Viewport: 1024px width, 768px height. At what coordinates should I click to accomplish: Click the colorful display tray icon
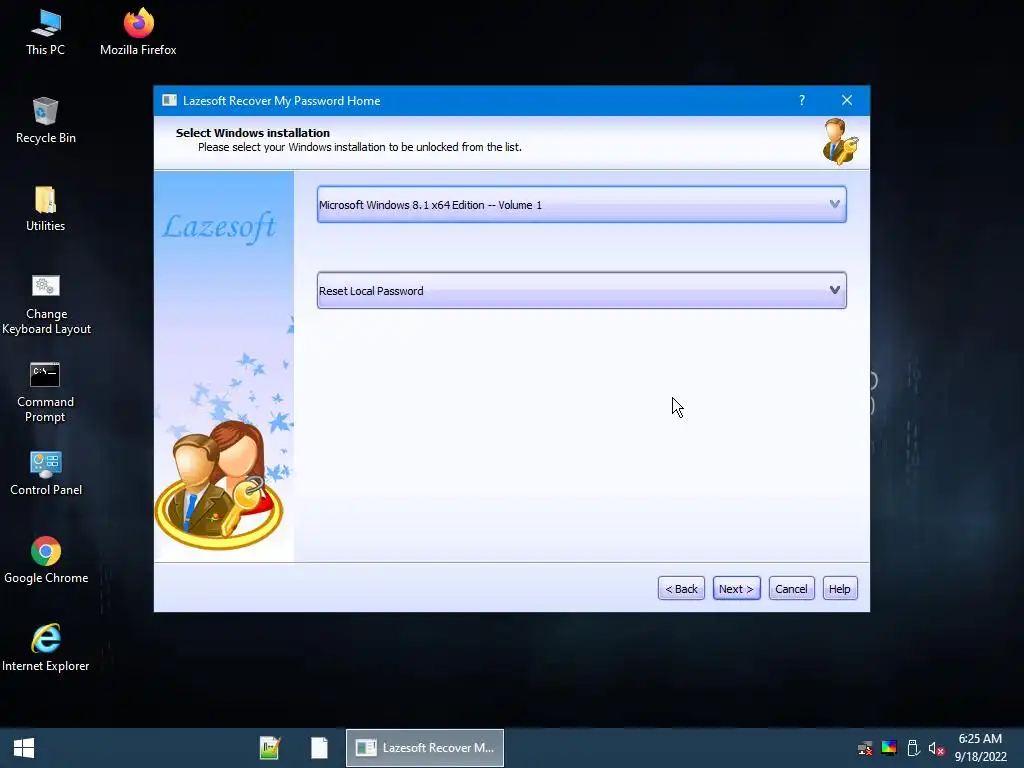pos(889,748)
